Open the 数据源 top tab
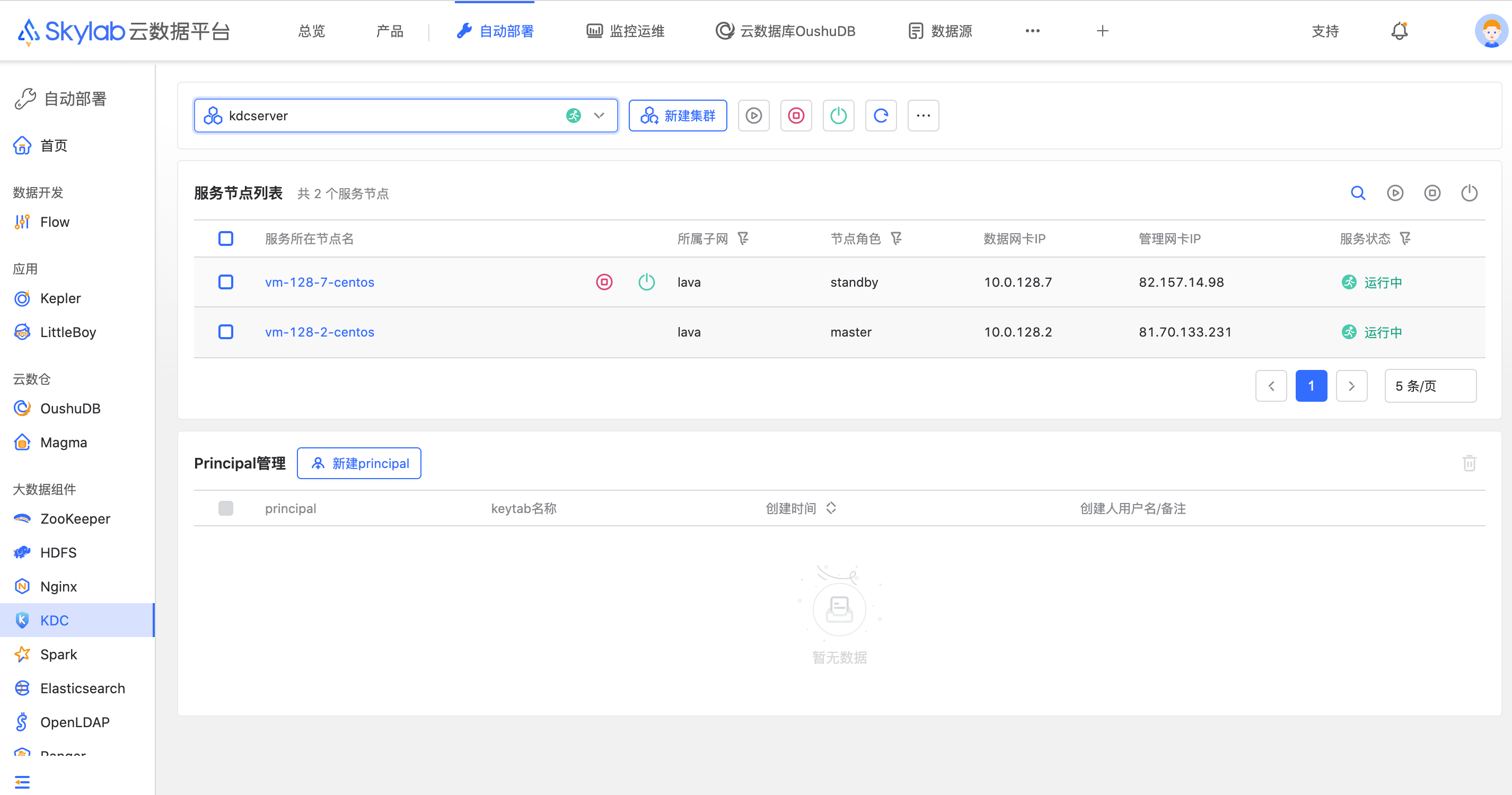 [940, 31]
